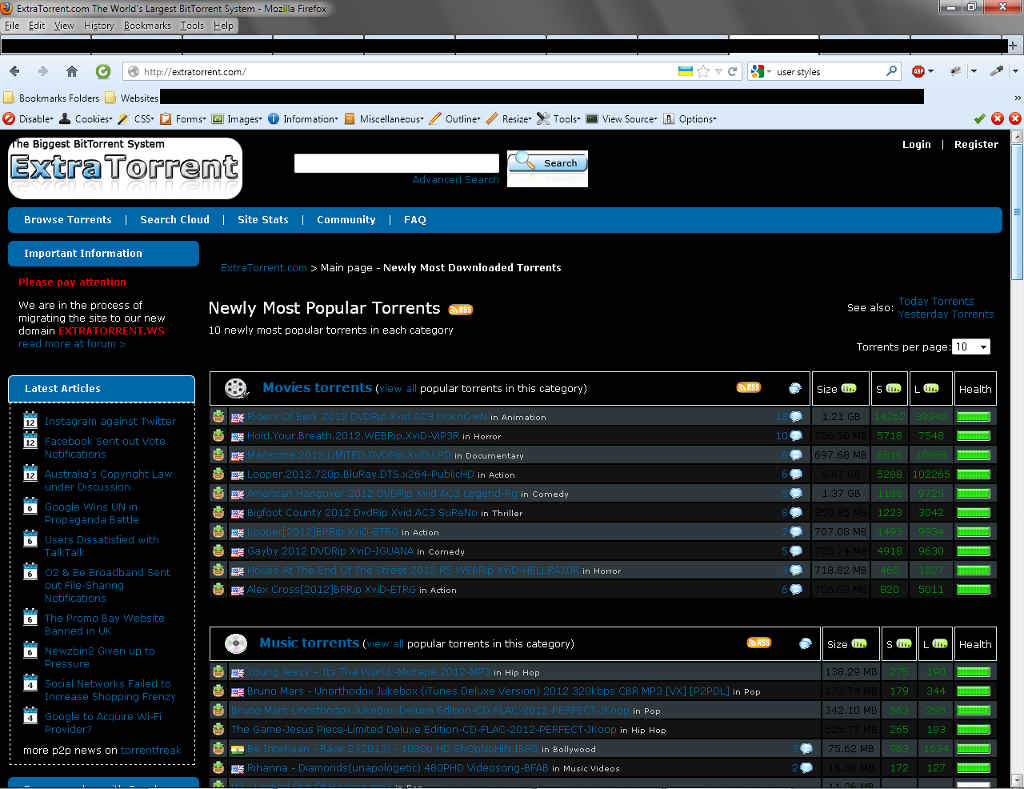Click the comment bubble next to Hold.Your.Breath.2012
Viewport: 1024px width, 789px height.
coord(794,436)
